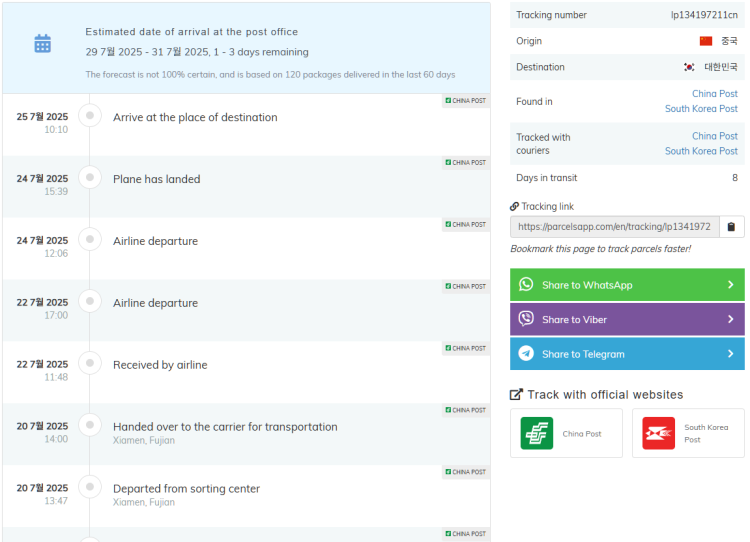This screenshot has width=750, height=542.
Task: Open China Post link in Found in row
Action: 715,94
